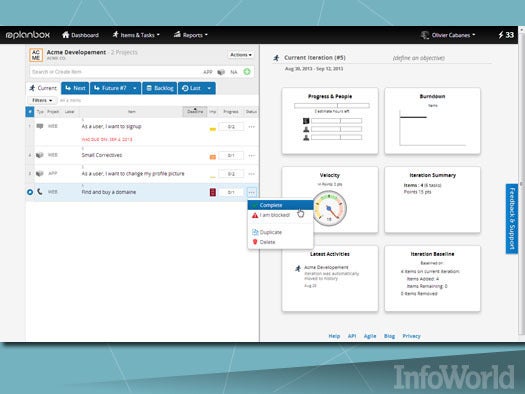Screen dimensions: 525x394
Task: Open the Actions dropdown menu
Action: click(x=241, y=55)
